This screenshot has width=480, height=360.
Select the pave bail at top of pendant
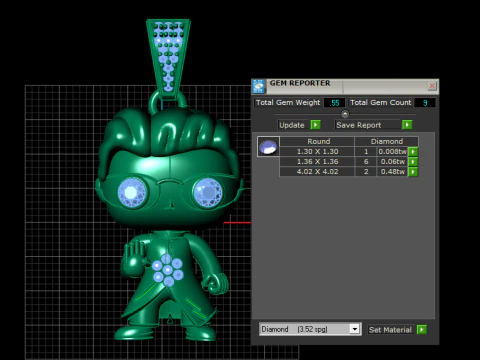point(168,59)
